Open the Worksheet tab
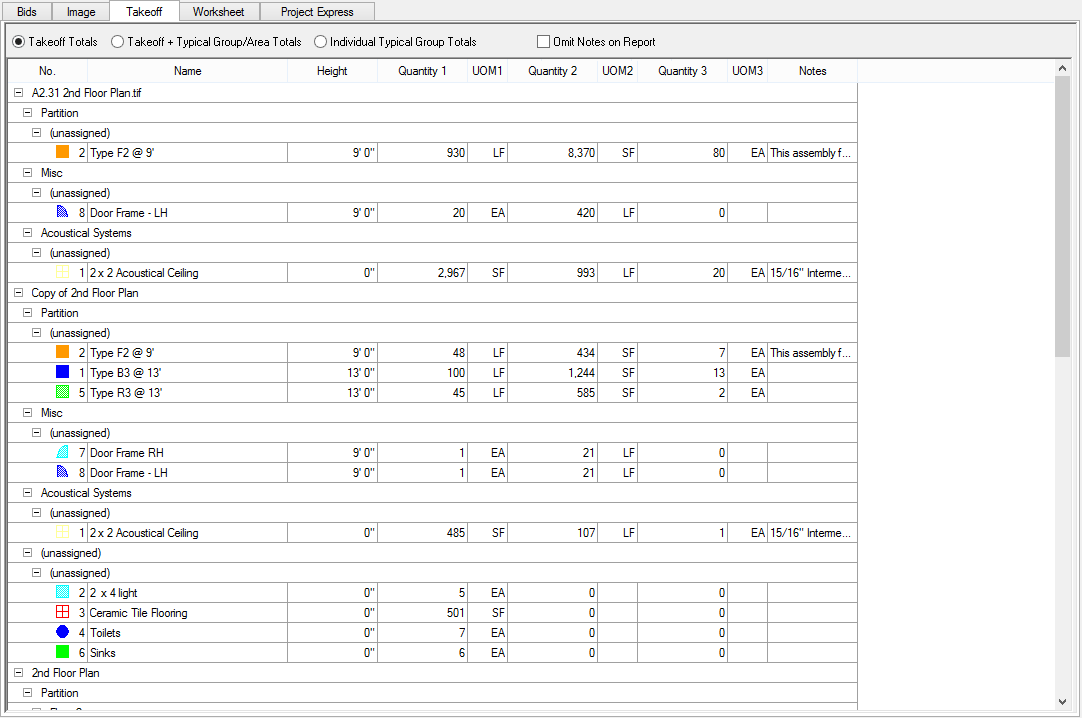The image size is (1082, 718). [x=219, y=12]
